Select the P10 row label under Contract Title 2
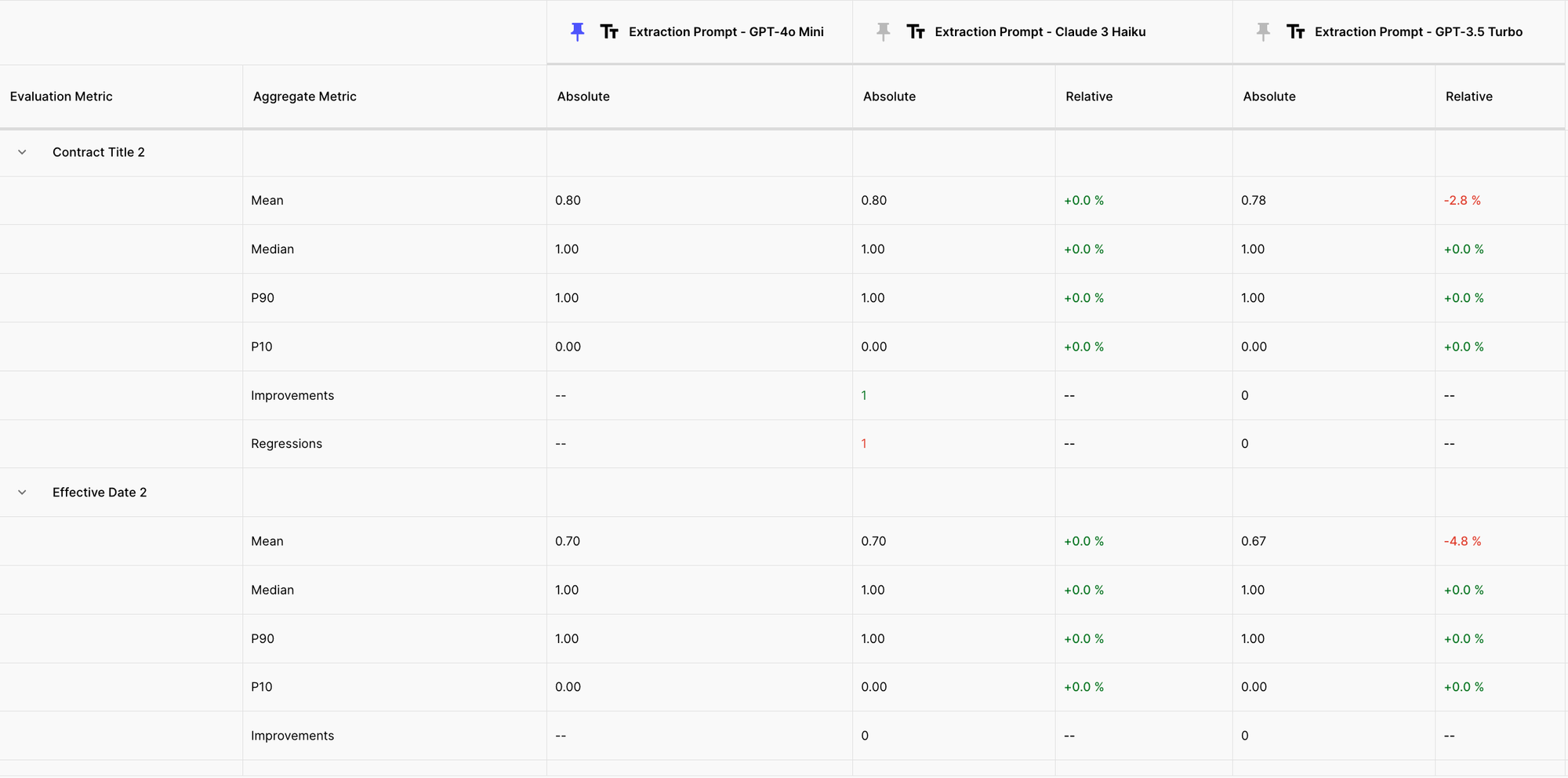 (x=262, y=347)
